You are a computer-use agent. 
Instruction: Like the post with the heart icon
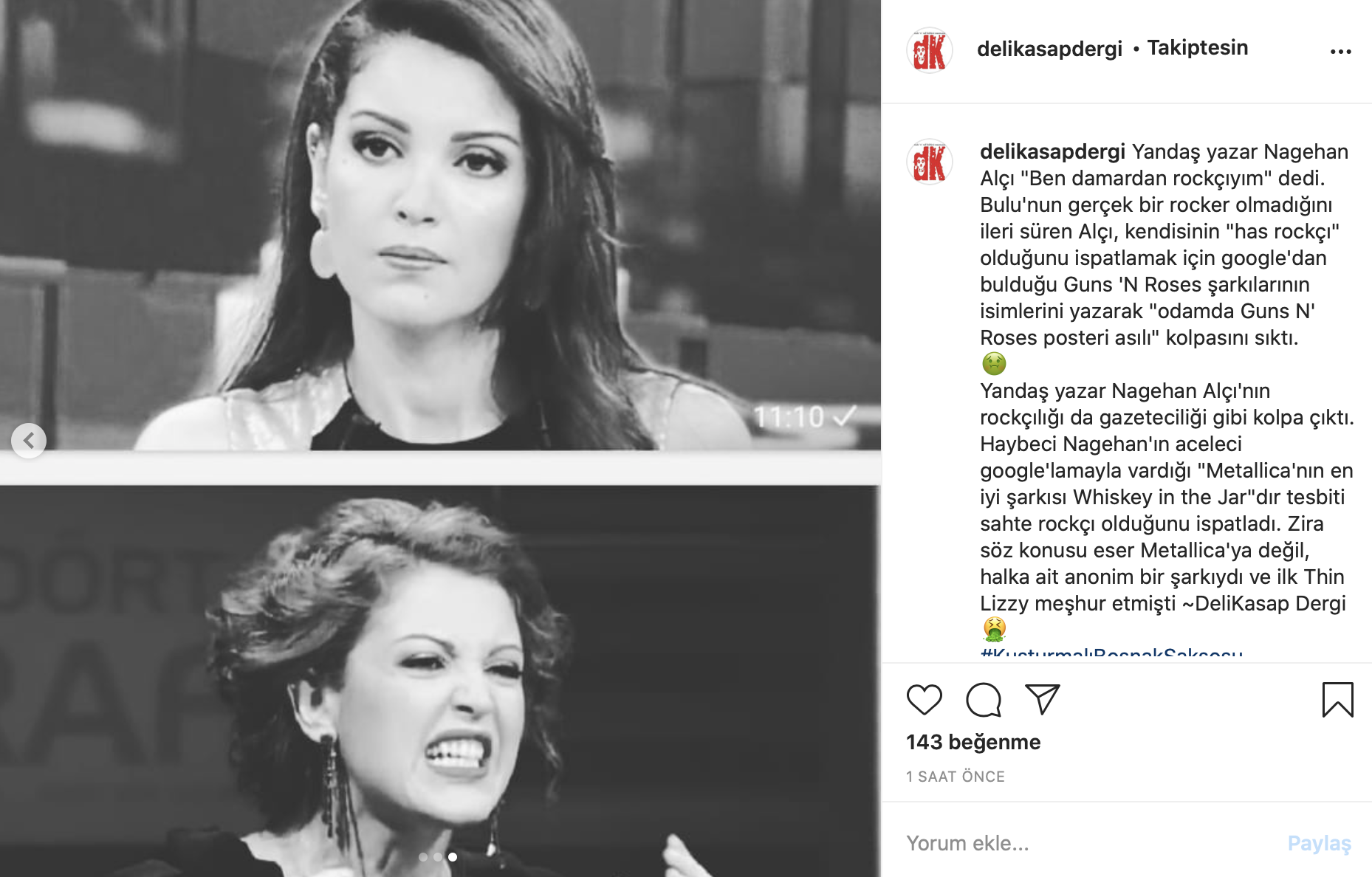924,700
